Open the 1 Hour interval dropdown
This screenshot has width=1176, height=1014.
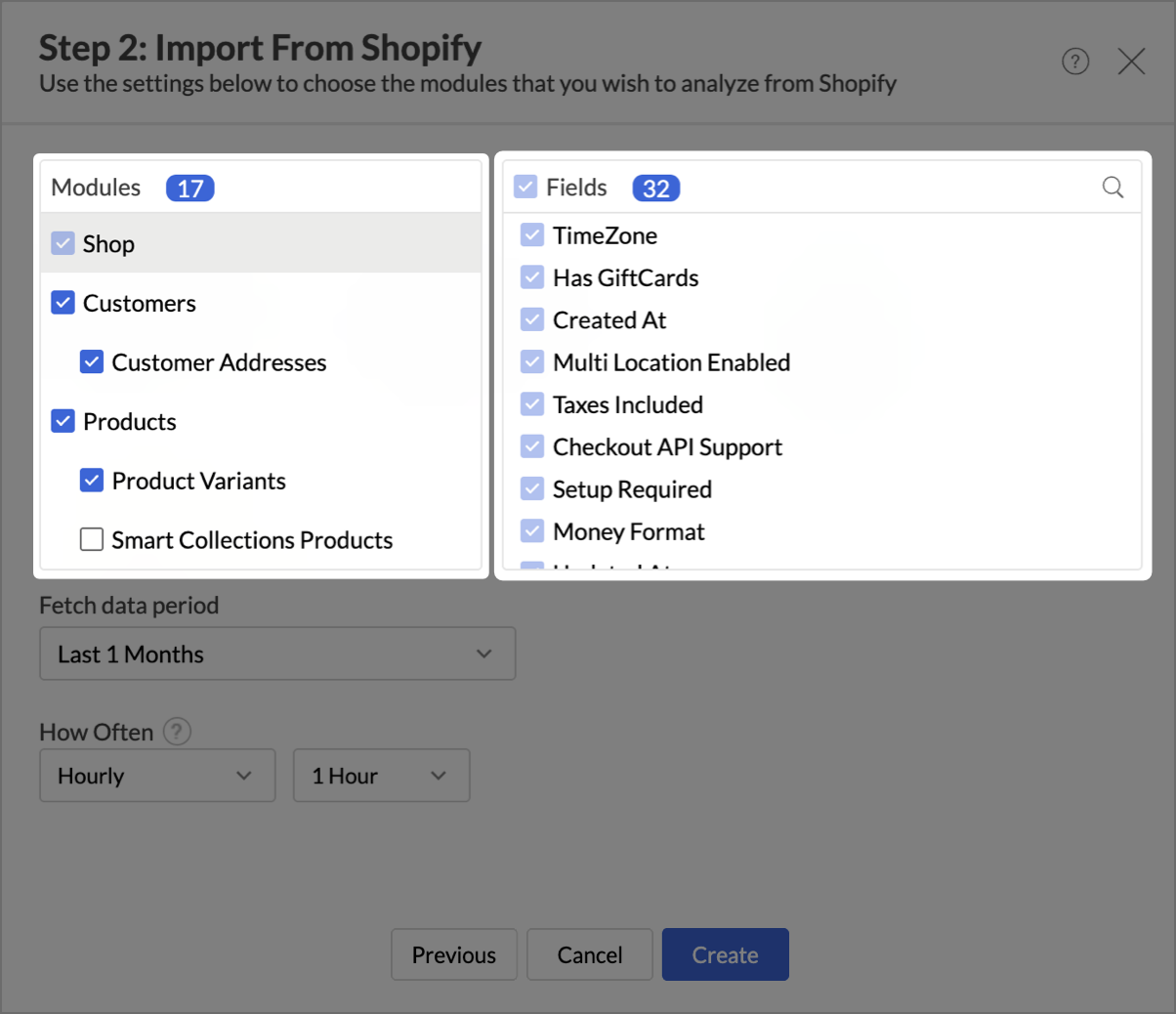click(381, 776)
